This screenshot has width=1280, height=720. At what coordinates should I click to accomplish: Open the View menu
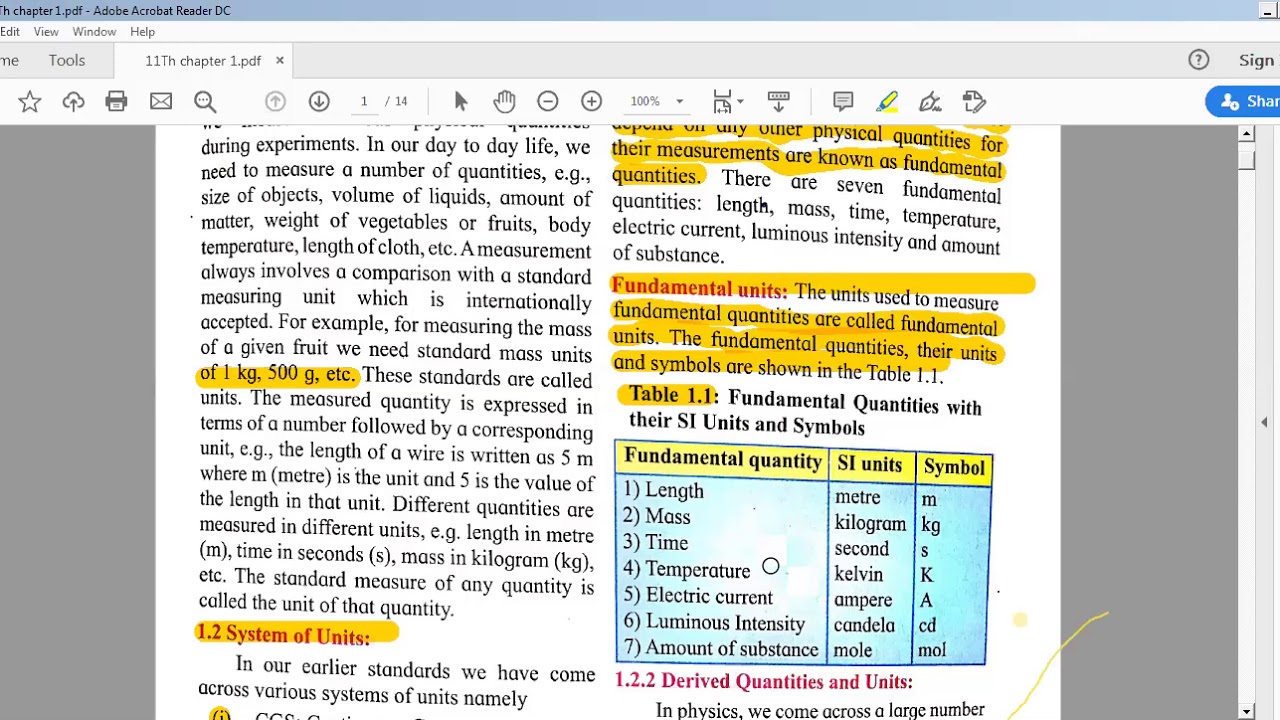46,31
